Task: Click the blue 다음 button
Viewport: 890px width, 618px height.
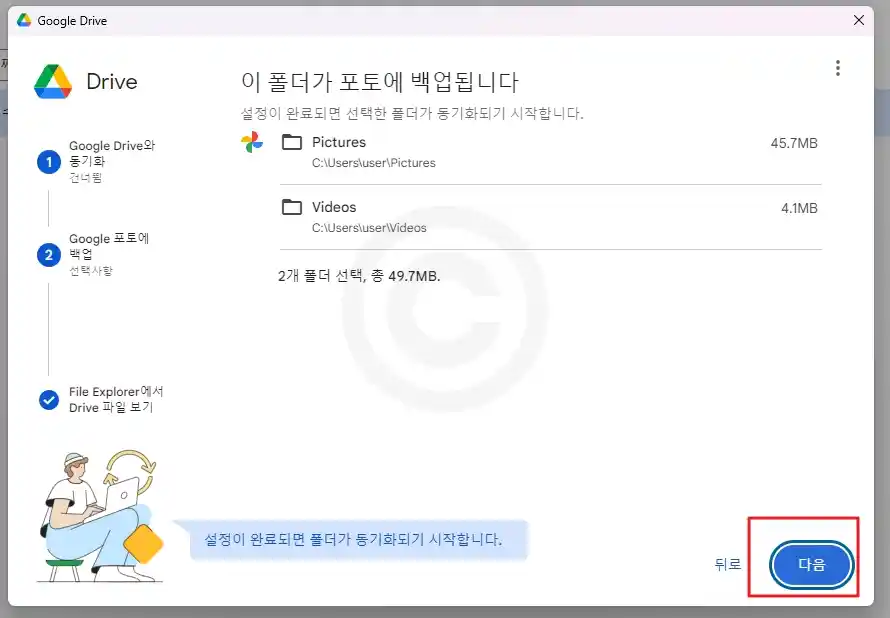Action: pos(812,565)
